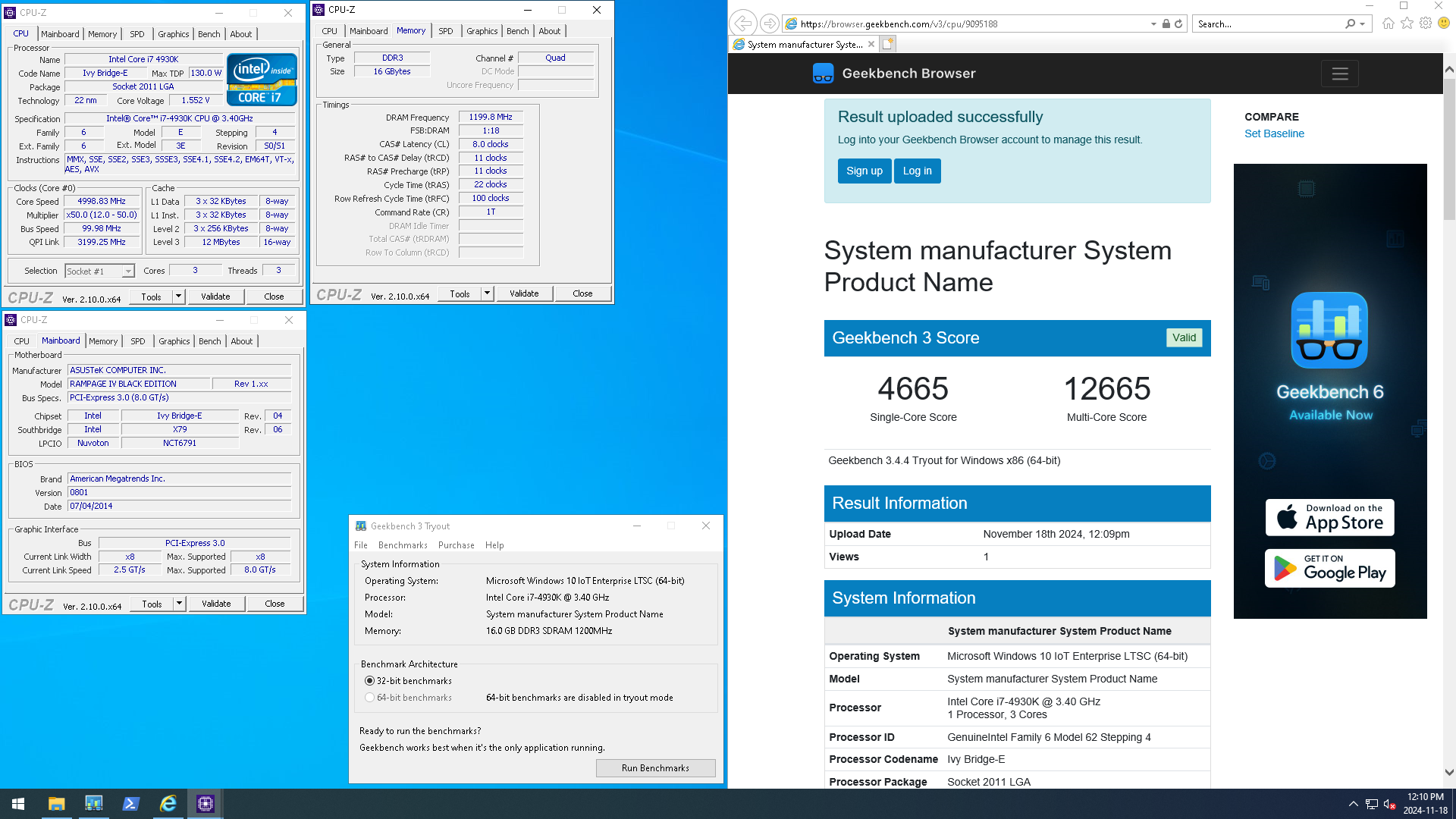Open the Favorites star icon
Viewport: 1456px width, 819px height.
pyautogui.click(x=1407, y=24)
